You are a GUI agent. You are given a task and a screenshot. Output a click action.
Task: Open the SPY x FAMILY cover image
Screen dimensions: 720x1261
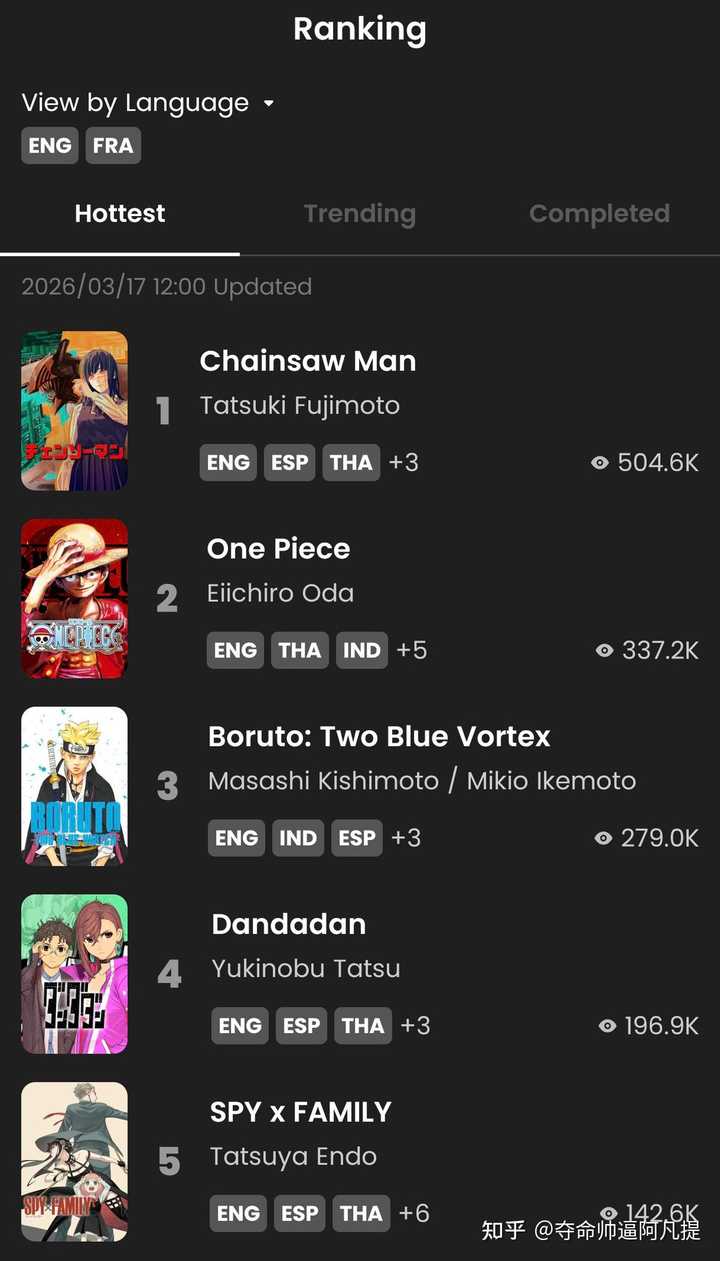75,1162
